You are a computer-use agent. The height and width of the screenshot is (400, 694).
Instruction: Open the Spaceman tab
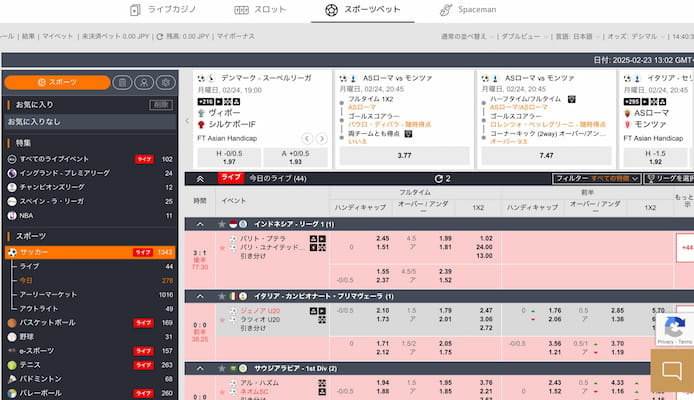point(468,10)
